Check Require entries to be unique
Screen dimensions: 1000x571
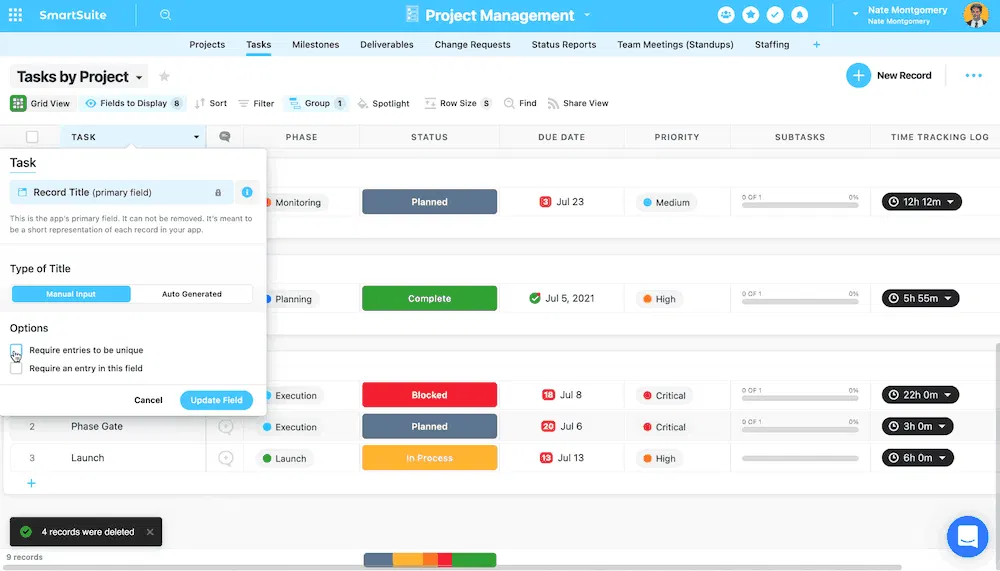pos(16,350)
